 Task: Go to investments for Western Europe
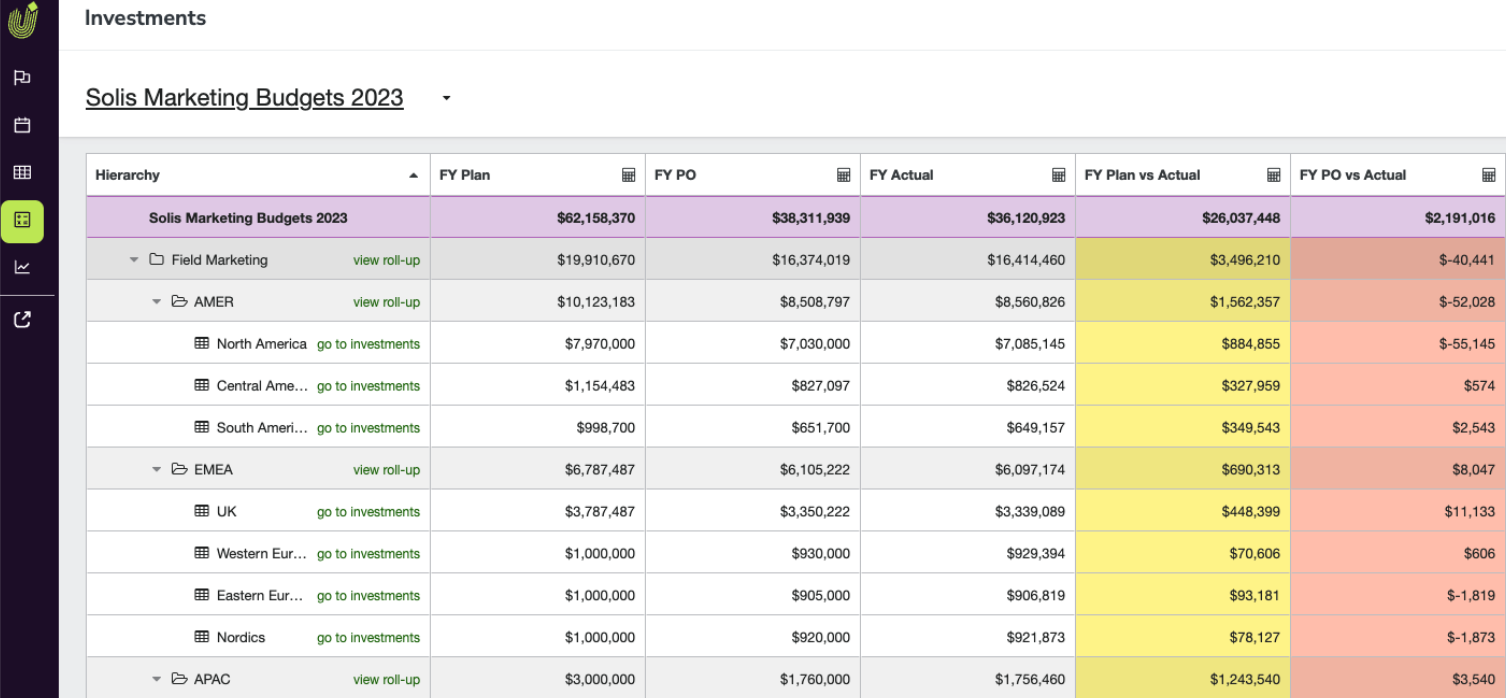tap(368, 554)
